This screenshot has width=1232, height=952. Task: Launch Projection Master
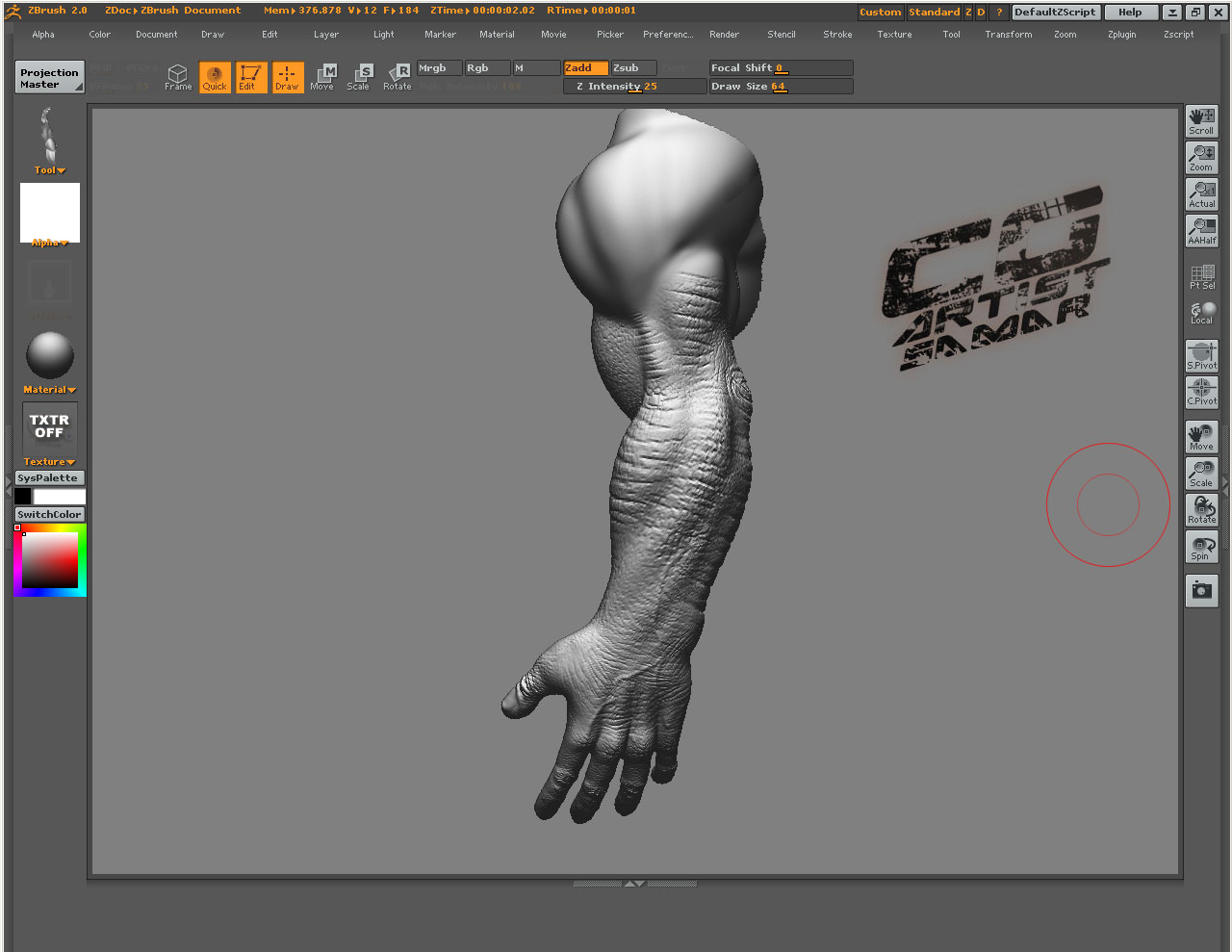click(x=48, y=77)
